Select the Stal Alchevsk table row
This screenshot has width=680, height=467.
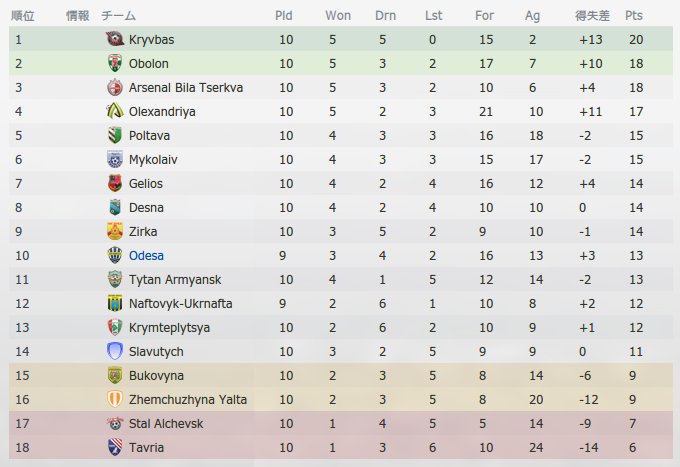point(340,423)
